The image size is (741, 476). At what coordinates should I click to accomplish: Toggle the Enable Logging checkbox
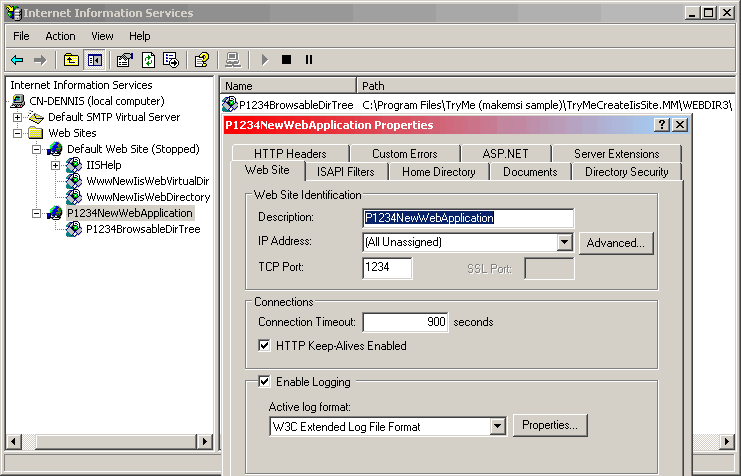coord(265,381)
